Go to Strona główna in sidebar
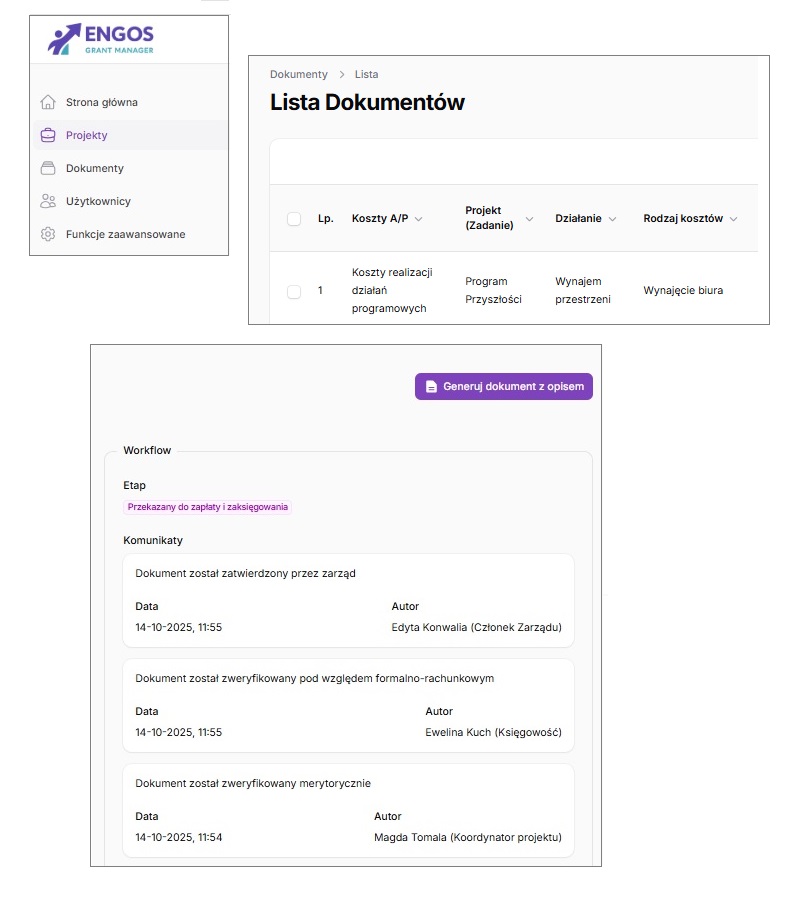This screenshot has width=808, height=900. click(x=101, y=102)
